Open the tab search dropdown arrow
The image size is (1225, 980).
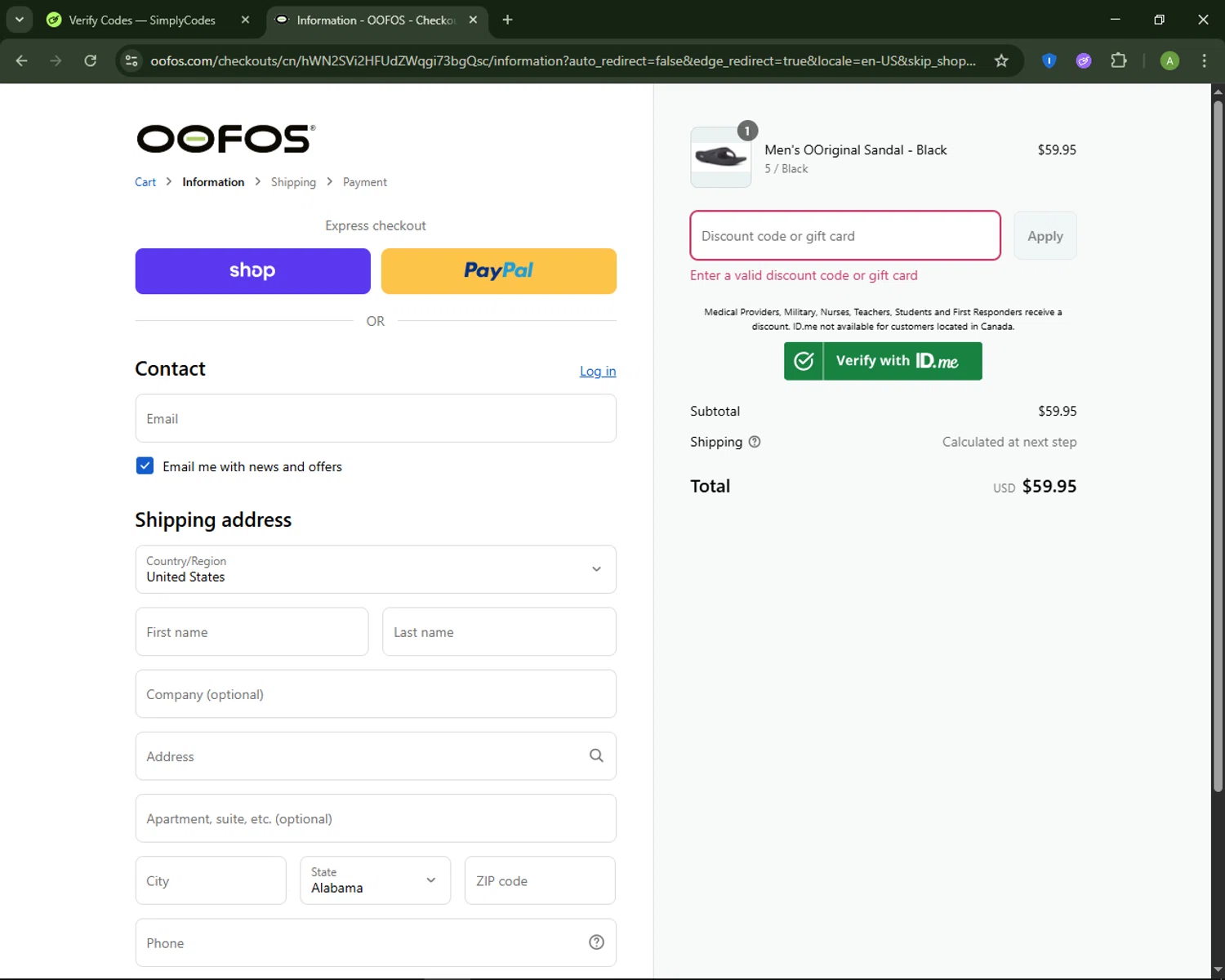19,20
